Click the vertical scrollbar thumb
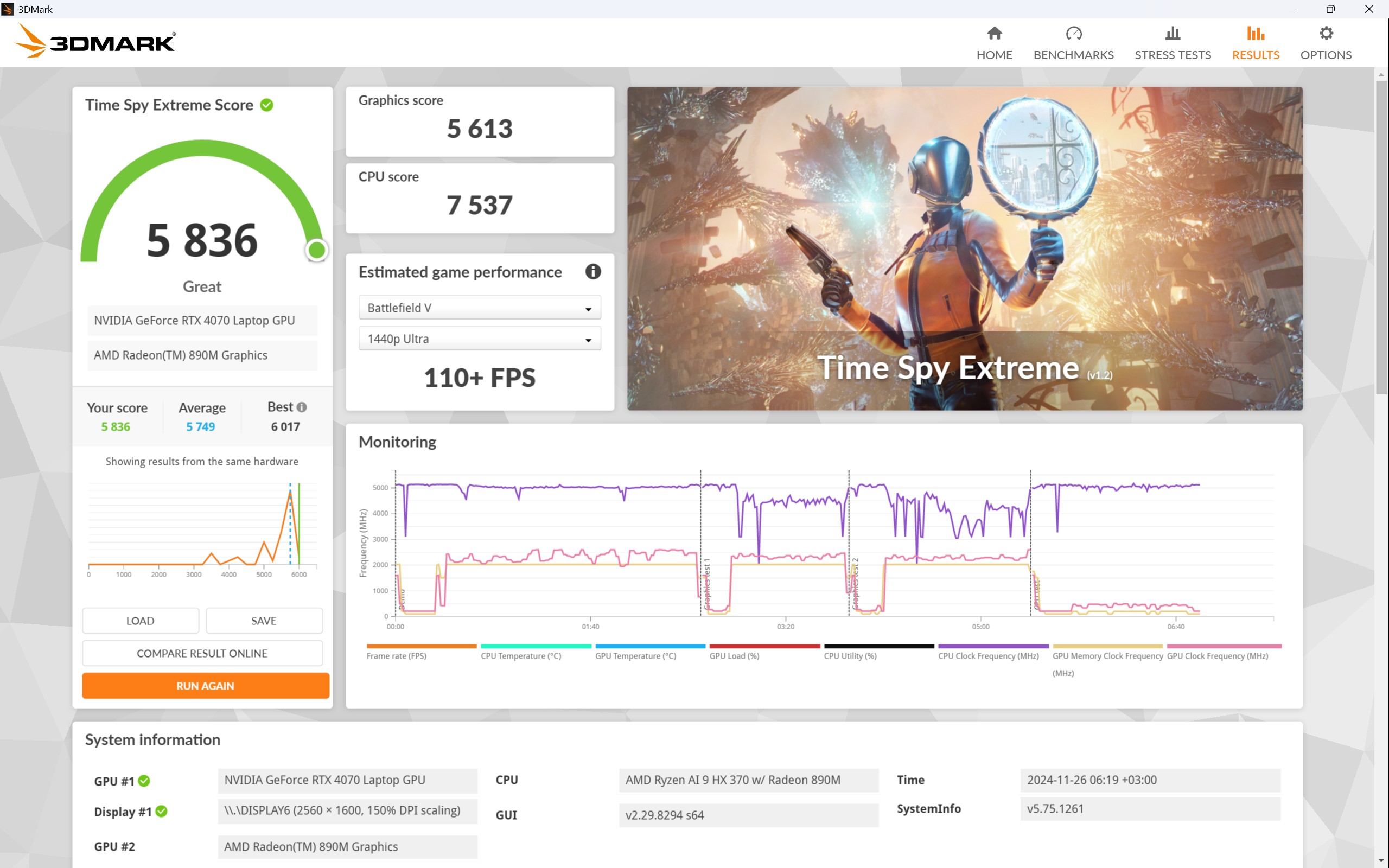Image resolution: width=1389 pixels, height=868 pixels. point(1381,237)
